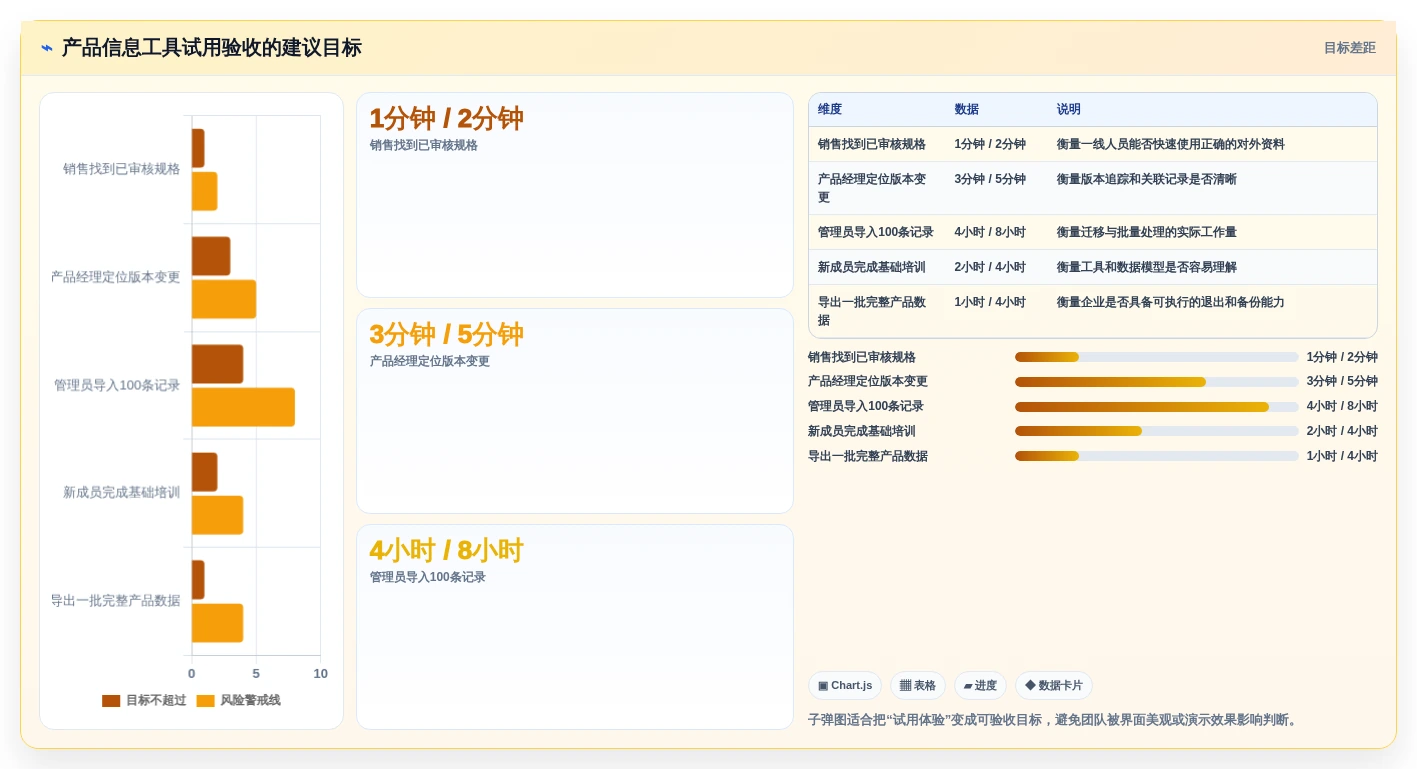Toggle the 风险警戒线 legend swatch
The width and height of the screenshot is (1417, 769).
coord(205,701)
